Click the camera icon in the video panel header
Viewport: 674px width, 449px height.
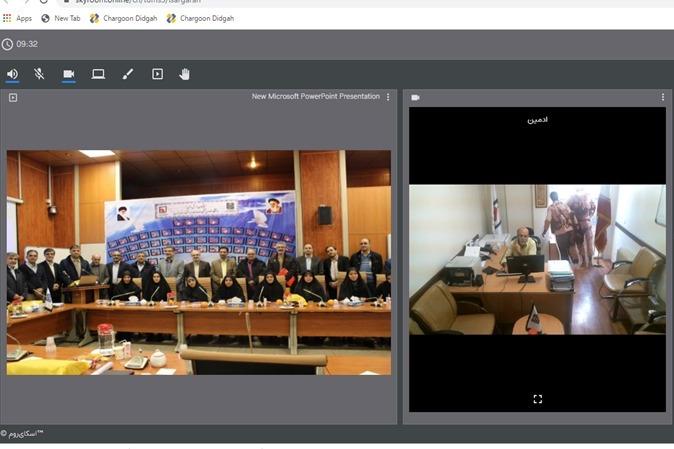(415, 97)
